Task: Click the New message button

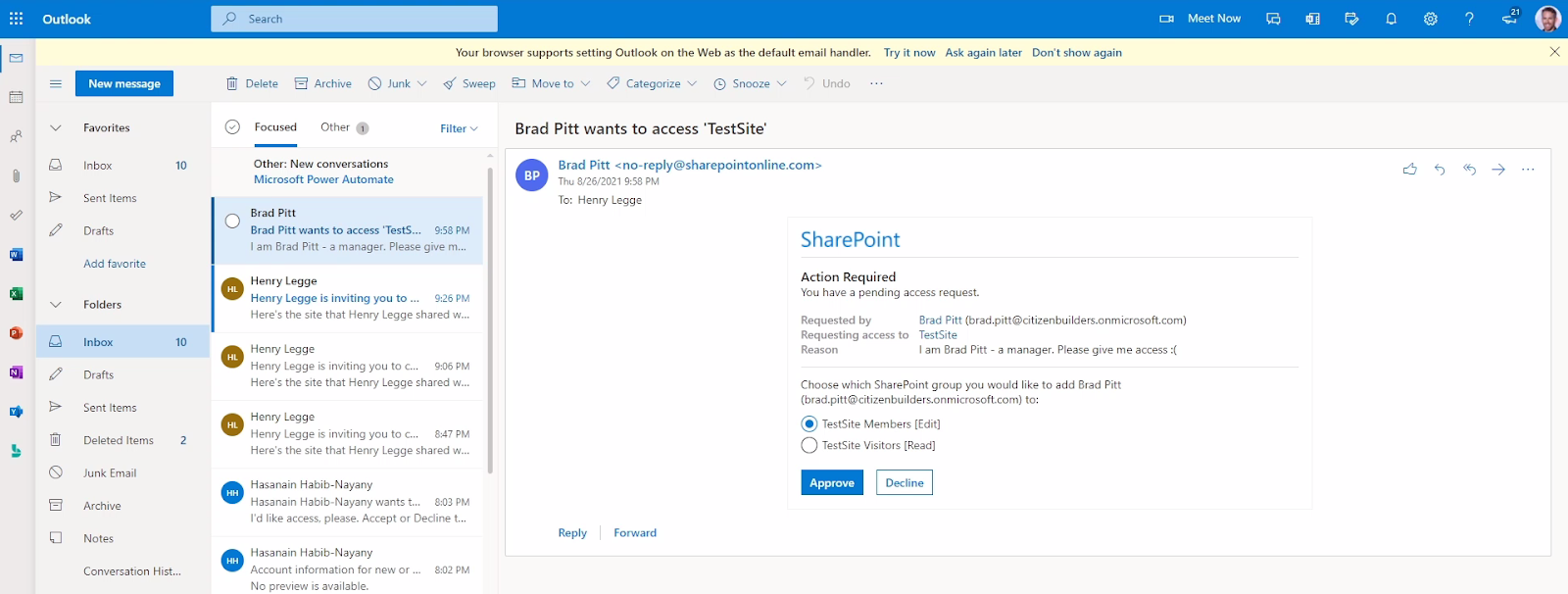Action: pyautogui.click(x=124, y=83)
